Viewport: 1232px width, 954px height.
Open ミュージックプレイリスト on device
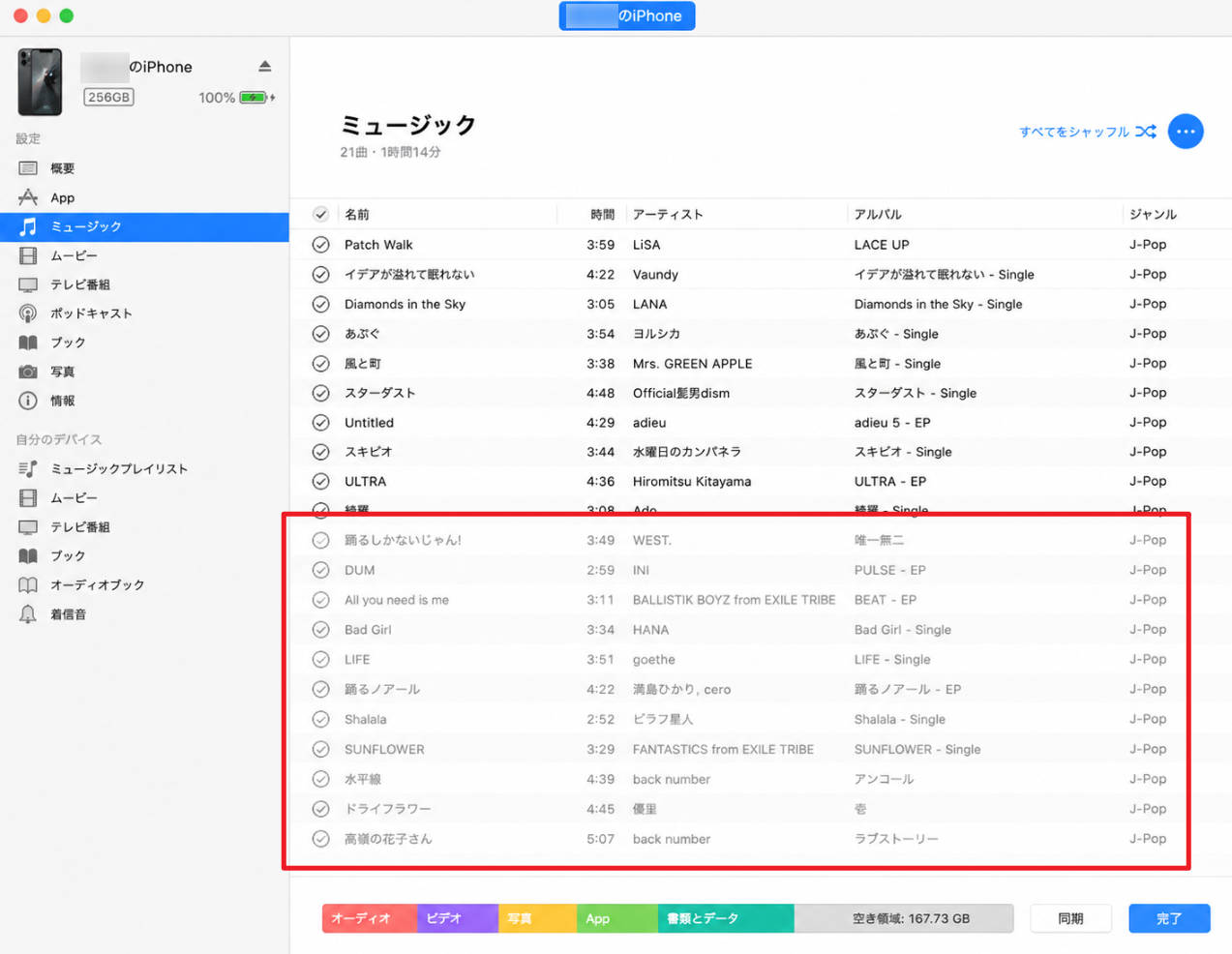144,468
